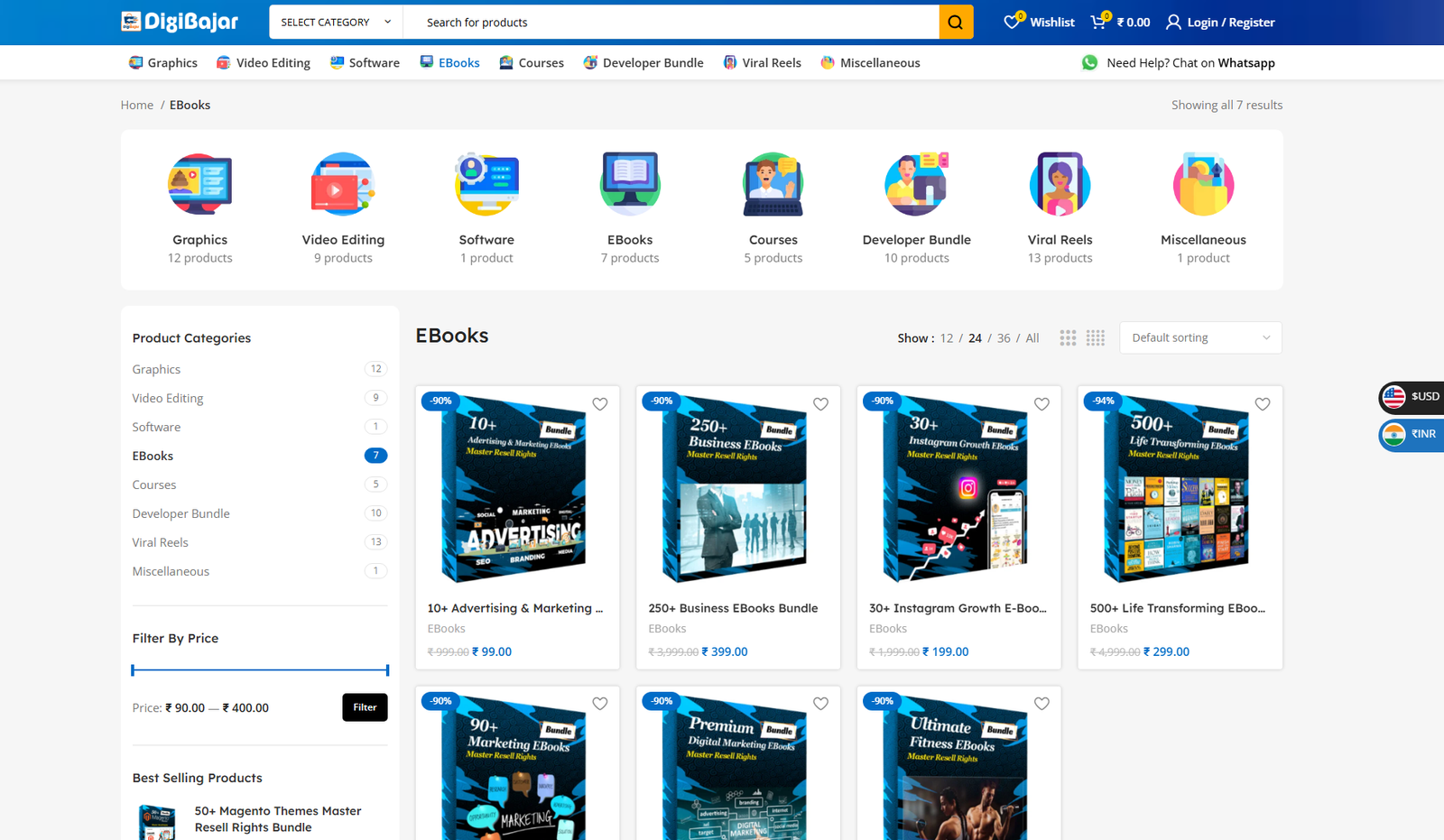Click the DigiBajar logo
Viewport: 1444px width, 840px height.
180,22
